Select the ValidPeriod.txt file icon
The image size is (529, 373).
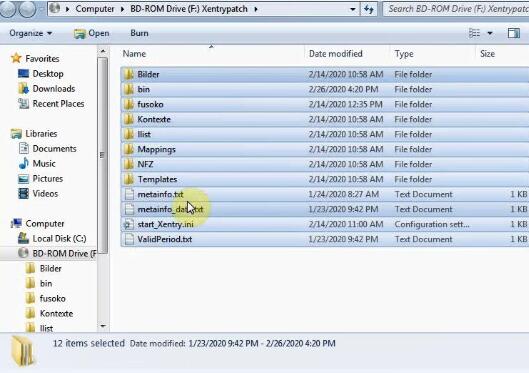coord(129,239)
